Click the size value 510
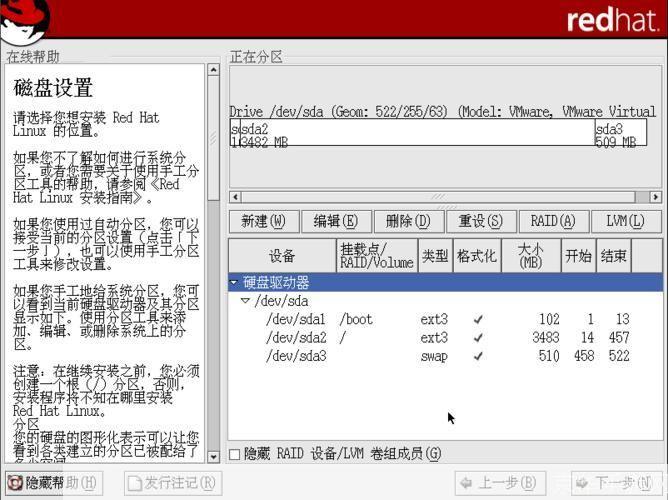Viewport: 668px width, 500px height. click(x=549, y=356)
